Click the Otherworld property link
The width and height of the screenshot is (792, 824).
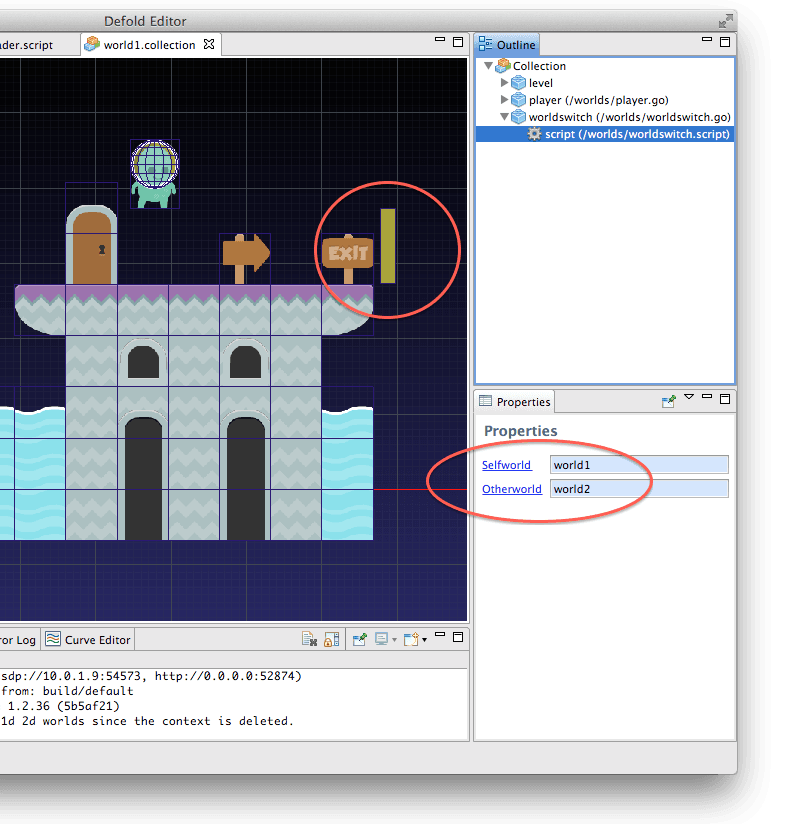click(x=511, y=489)
